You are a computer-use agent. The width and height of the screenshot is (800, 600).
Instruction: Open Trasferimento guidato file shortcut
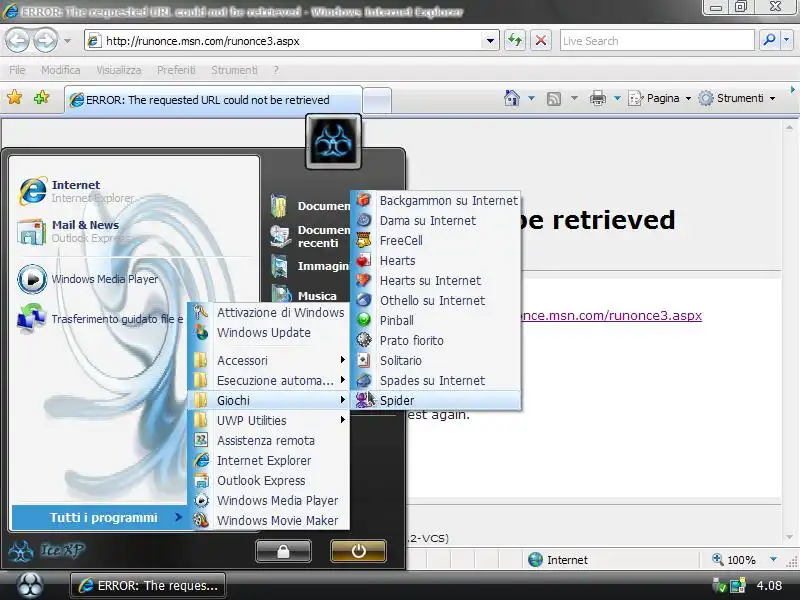(x=99, y=319)
